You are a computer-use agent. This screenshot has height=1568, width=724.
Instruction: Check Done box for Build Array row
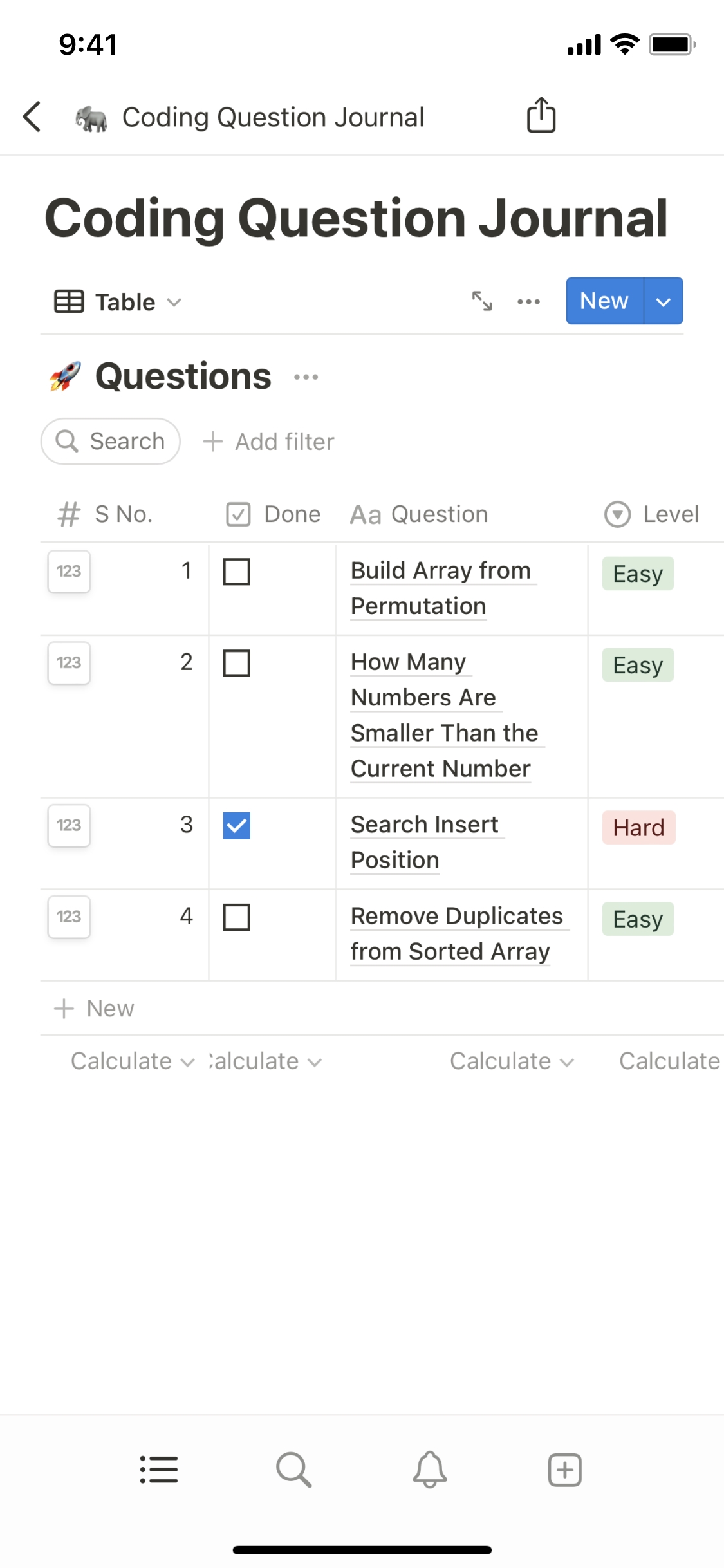tap(237, 572)
